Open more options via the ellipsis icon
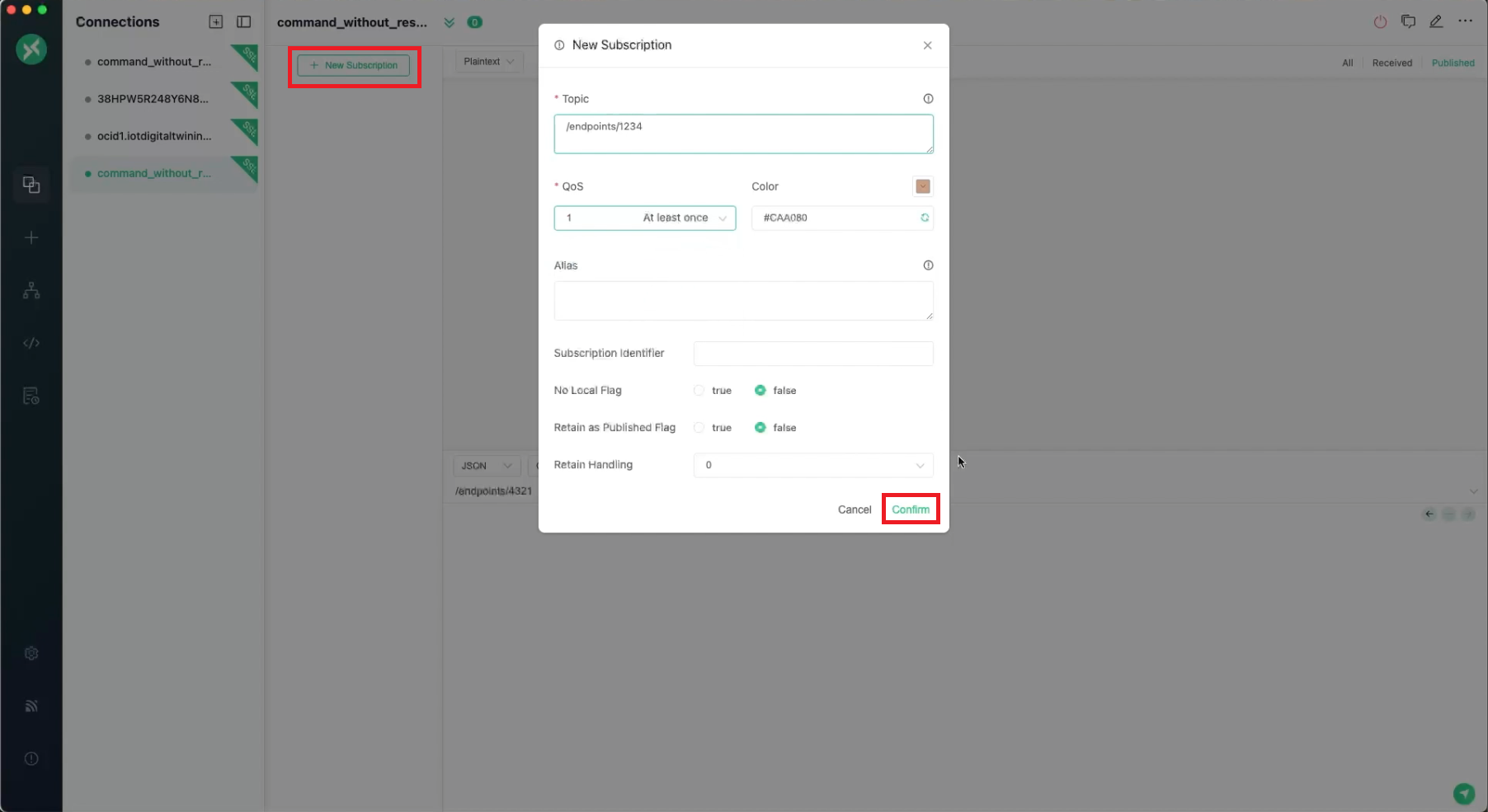The image size is (1488, 812). click(x=1467, y=22)
